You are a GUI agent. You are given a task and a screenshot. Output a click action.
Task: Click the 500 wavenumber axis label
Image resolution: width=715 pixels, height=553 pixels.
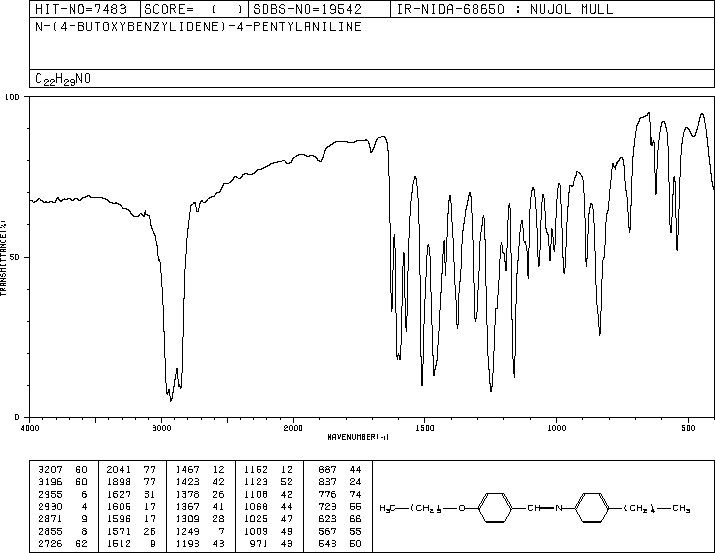pyautogui.click(x=688, y=428)
